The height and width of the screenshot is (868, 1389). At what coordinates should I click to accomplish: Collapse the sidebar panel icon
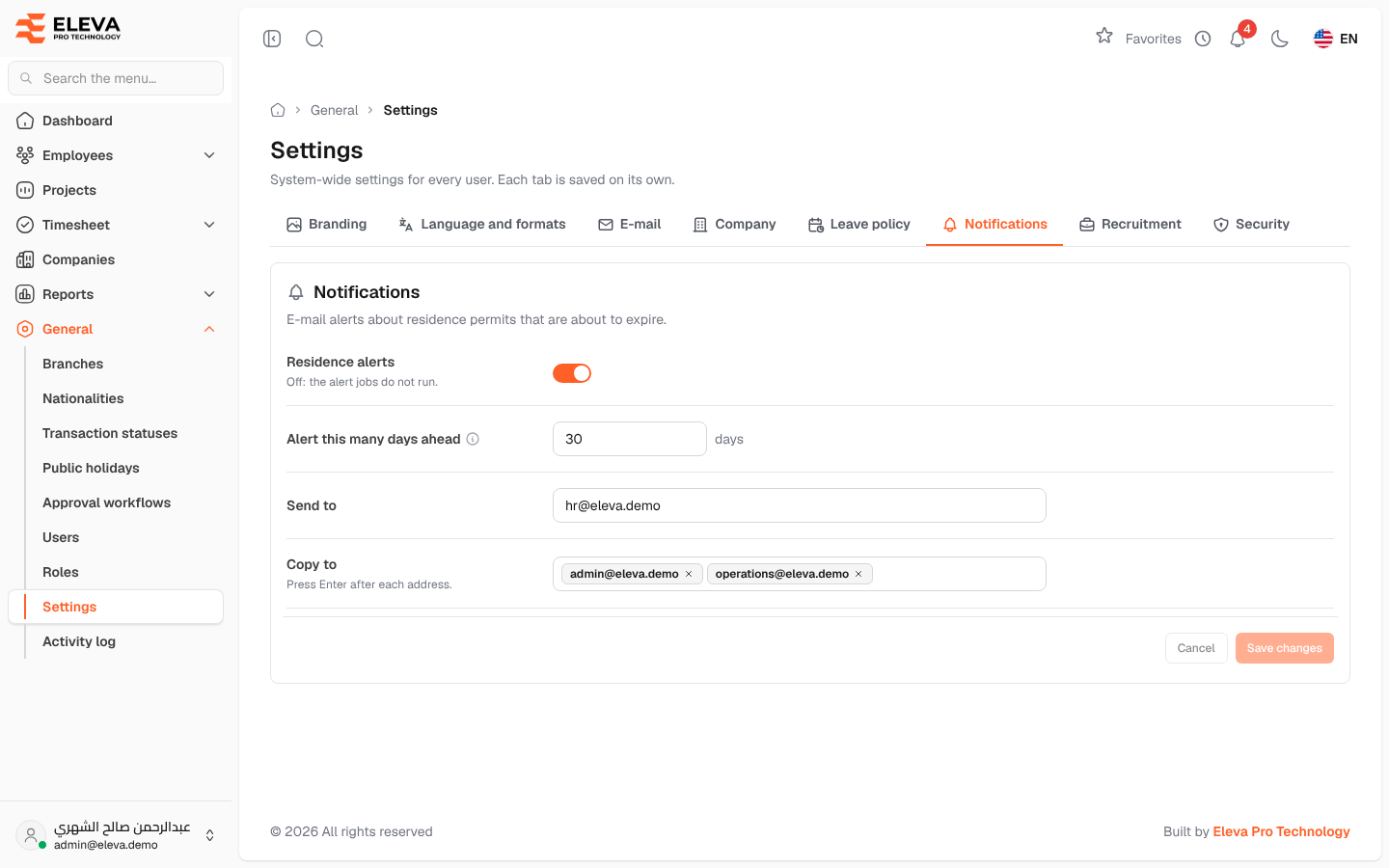[272, 39]
